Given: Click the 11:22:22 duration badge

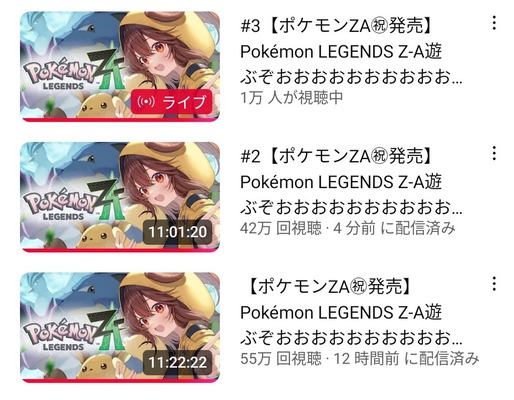Looking at the screenshot, I should 178,362.
